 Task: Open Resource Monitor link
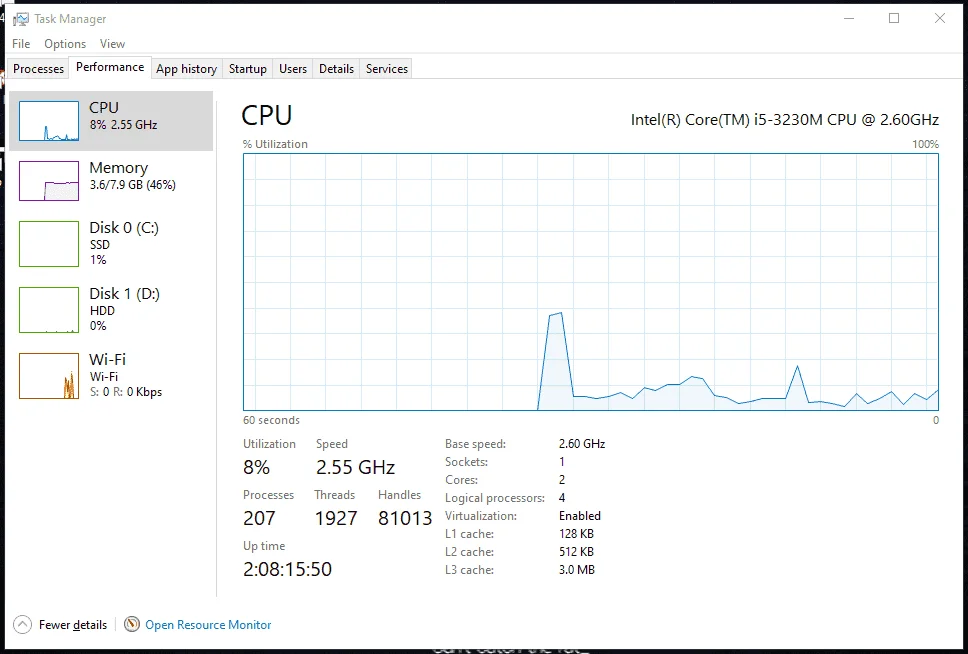pyautogui.click(x=208, y=625)
